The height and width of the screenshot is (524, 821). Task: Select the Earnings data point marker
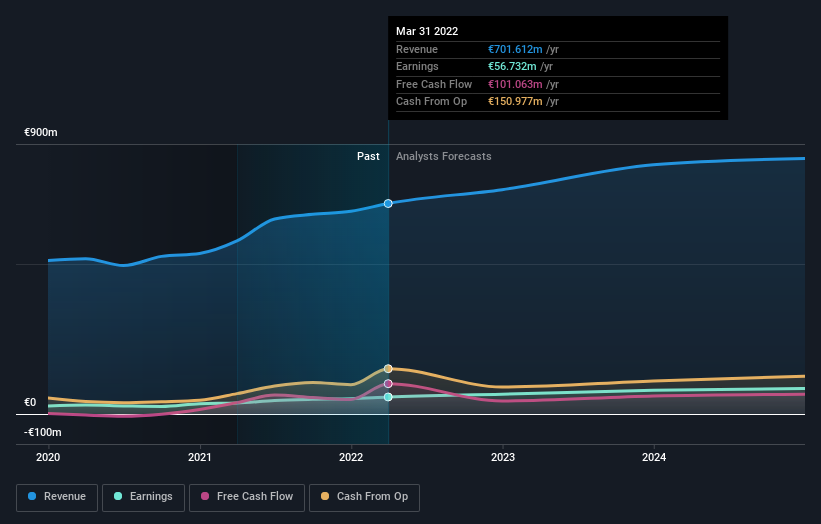(388, 397)
